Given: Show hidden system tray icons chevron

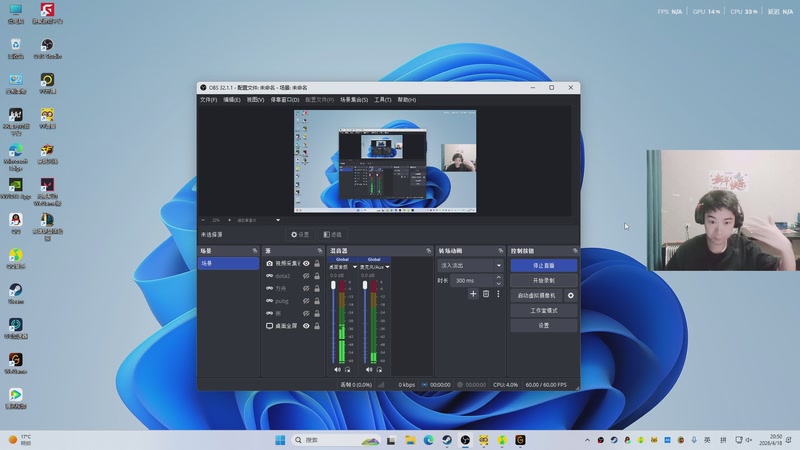Looking at the screenshot, I should 587,440.
